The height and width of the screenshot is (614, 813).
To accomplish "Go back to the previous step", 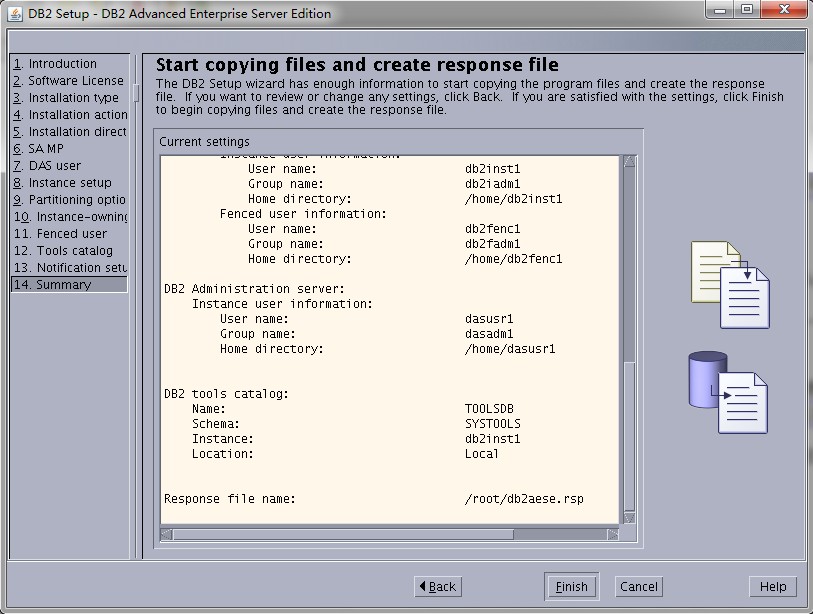I will [438, 587].
